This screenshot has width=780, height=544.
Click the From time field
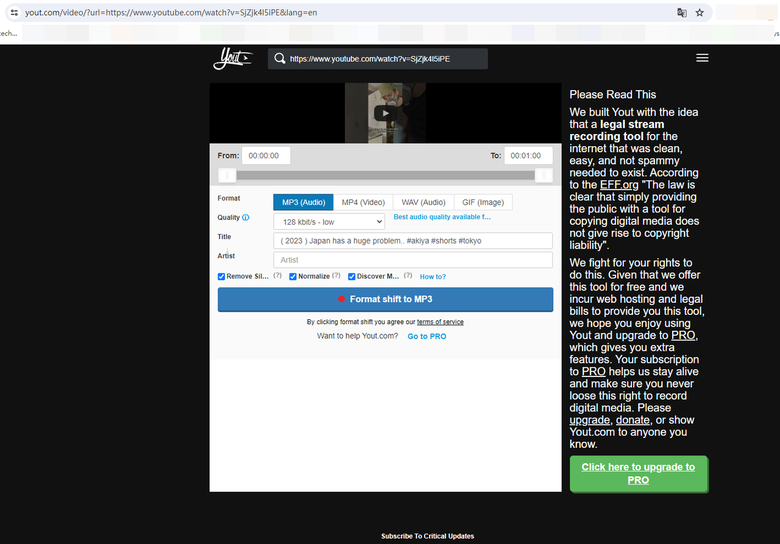(266, 156)
